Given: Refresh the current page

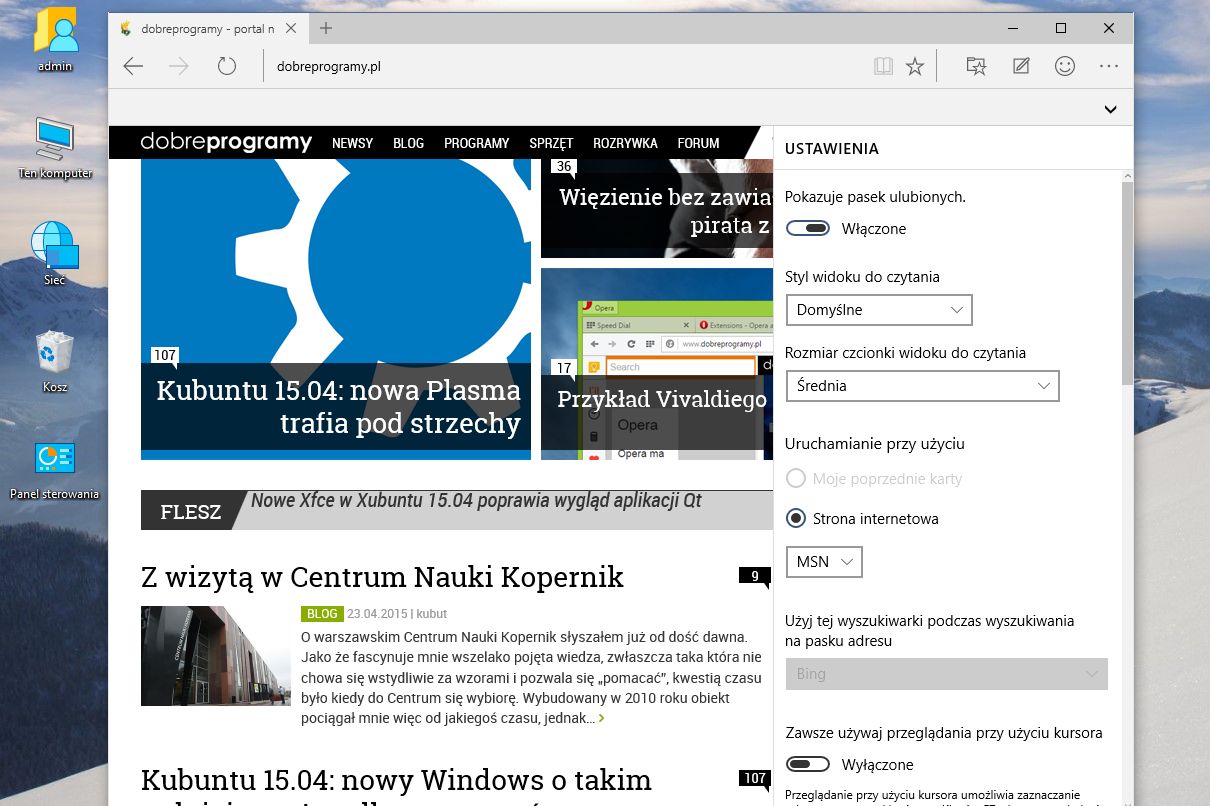Looking at the screenshot, I should tap(227, 66).
